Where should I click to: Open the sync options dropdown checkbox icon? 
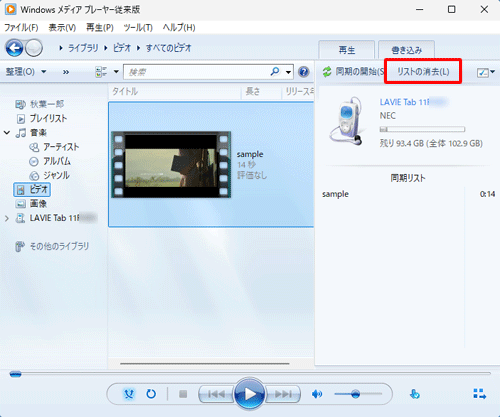point(486,72)
